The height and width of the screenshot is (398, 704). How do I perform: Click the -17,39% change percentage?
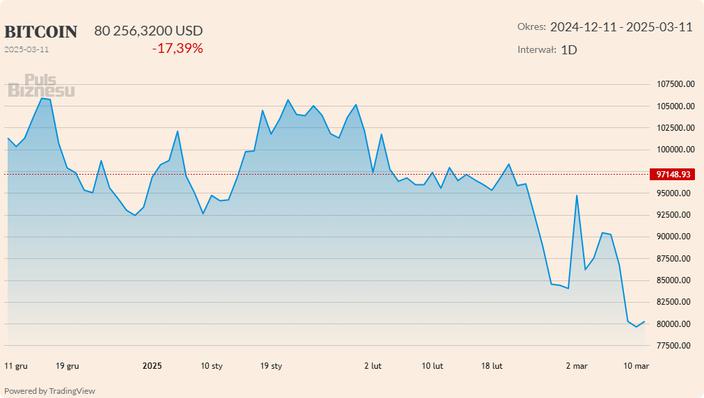click(x=178, y=48)
